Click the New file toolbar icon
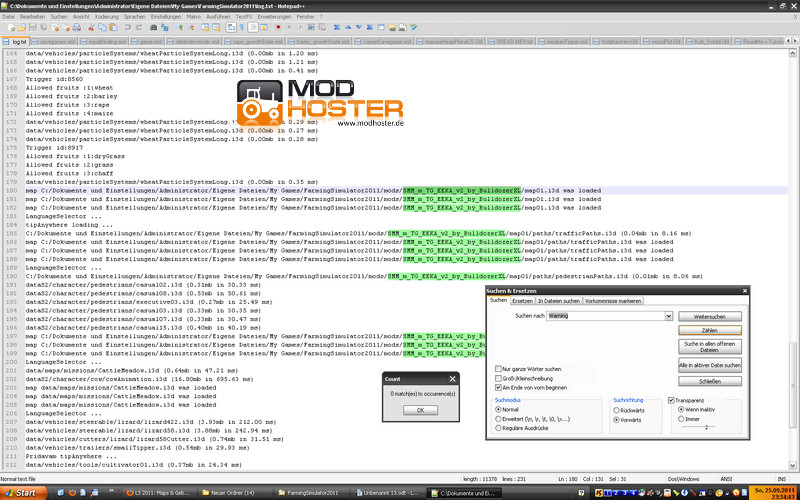The height and width of the screenshot is (500, 800). click(11, 28)
